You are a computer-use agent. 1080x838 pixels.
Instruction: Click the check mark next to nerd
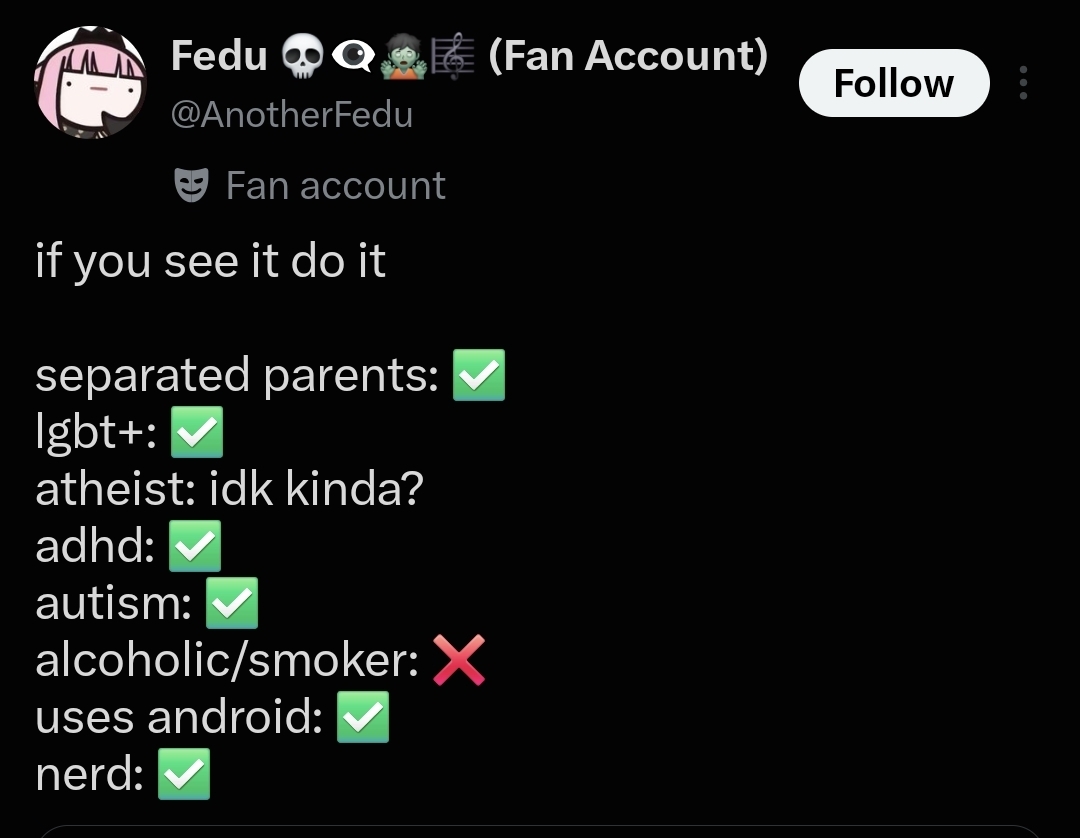pyautogui.click(x=184, y=774)
